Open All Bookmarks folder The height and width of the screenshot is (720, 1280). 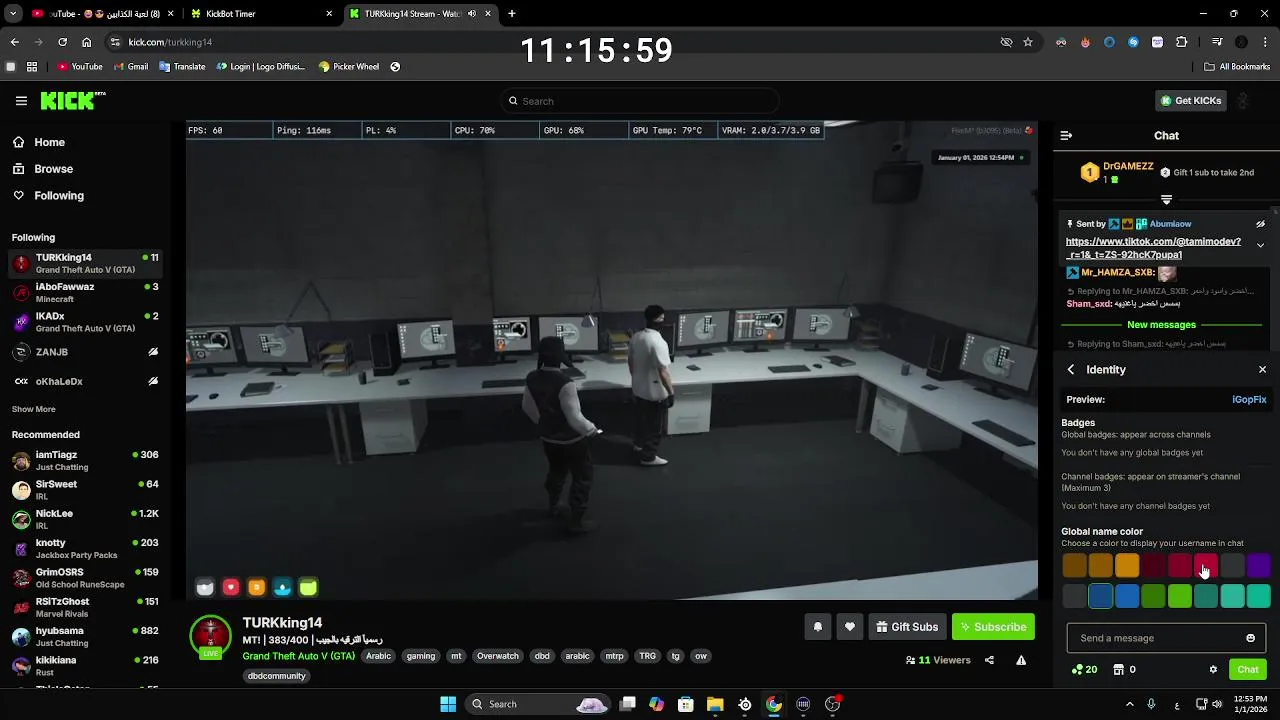[1237, 67]
